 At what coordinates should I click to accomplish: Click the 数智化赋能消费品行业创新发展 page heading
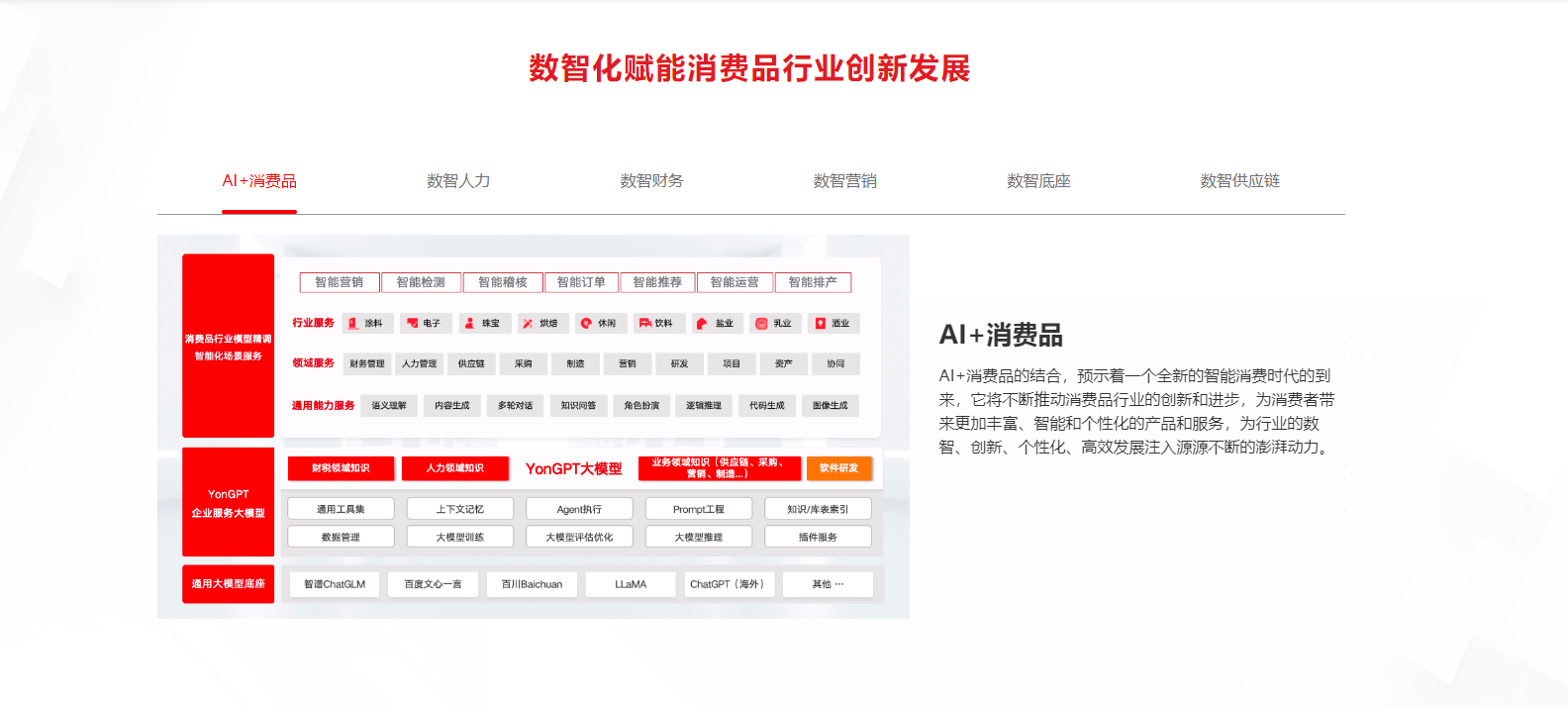click(x=749, y=68)
